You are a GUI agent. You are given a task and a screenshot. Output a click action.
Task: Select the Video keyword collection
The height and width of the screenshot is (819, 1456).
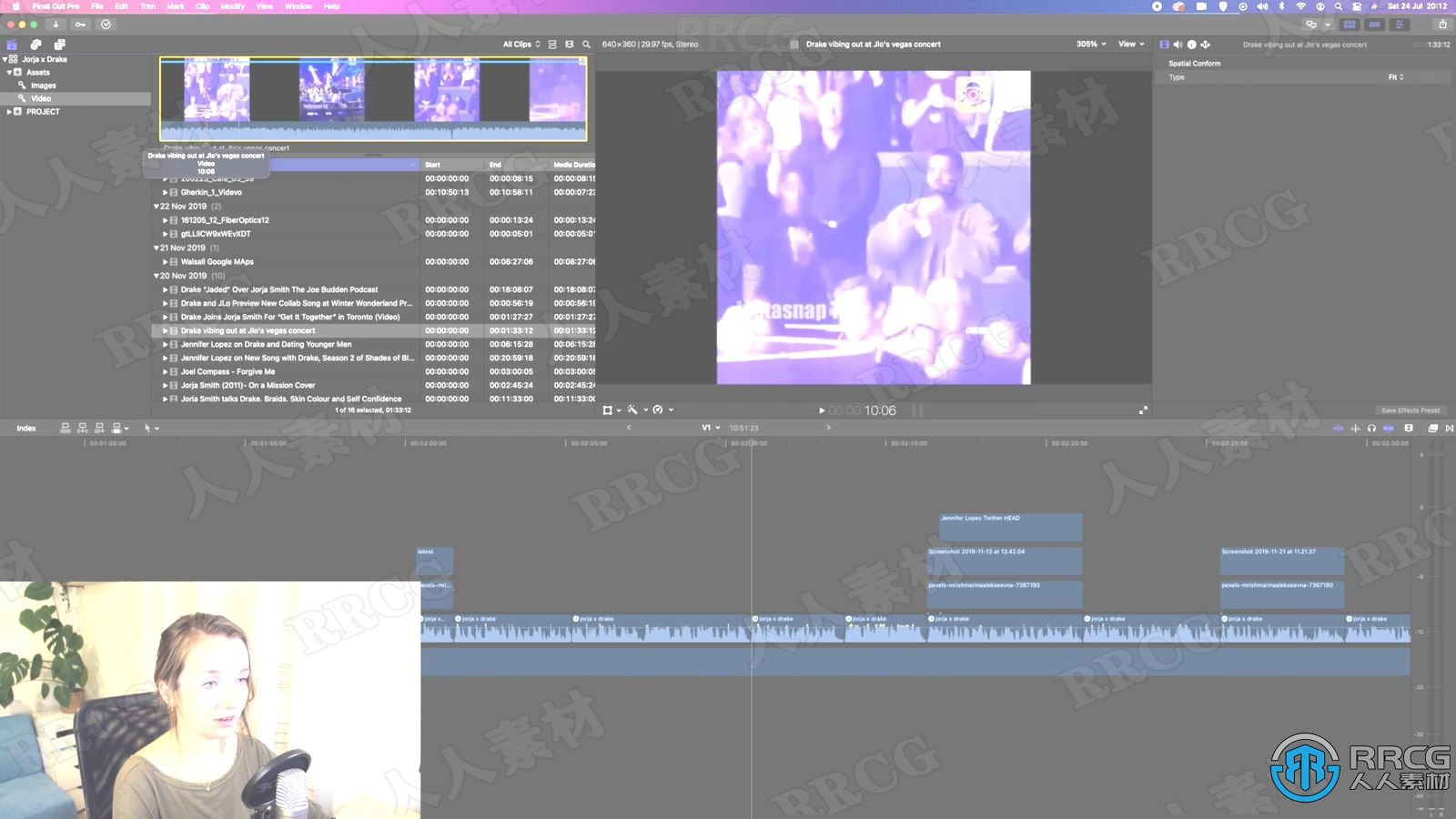(x=41, y=98)
